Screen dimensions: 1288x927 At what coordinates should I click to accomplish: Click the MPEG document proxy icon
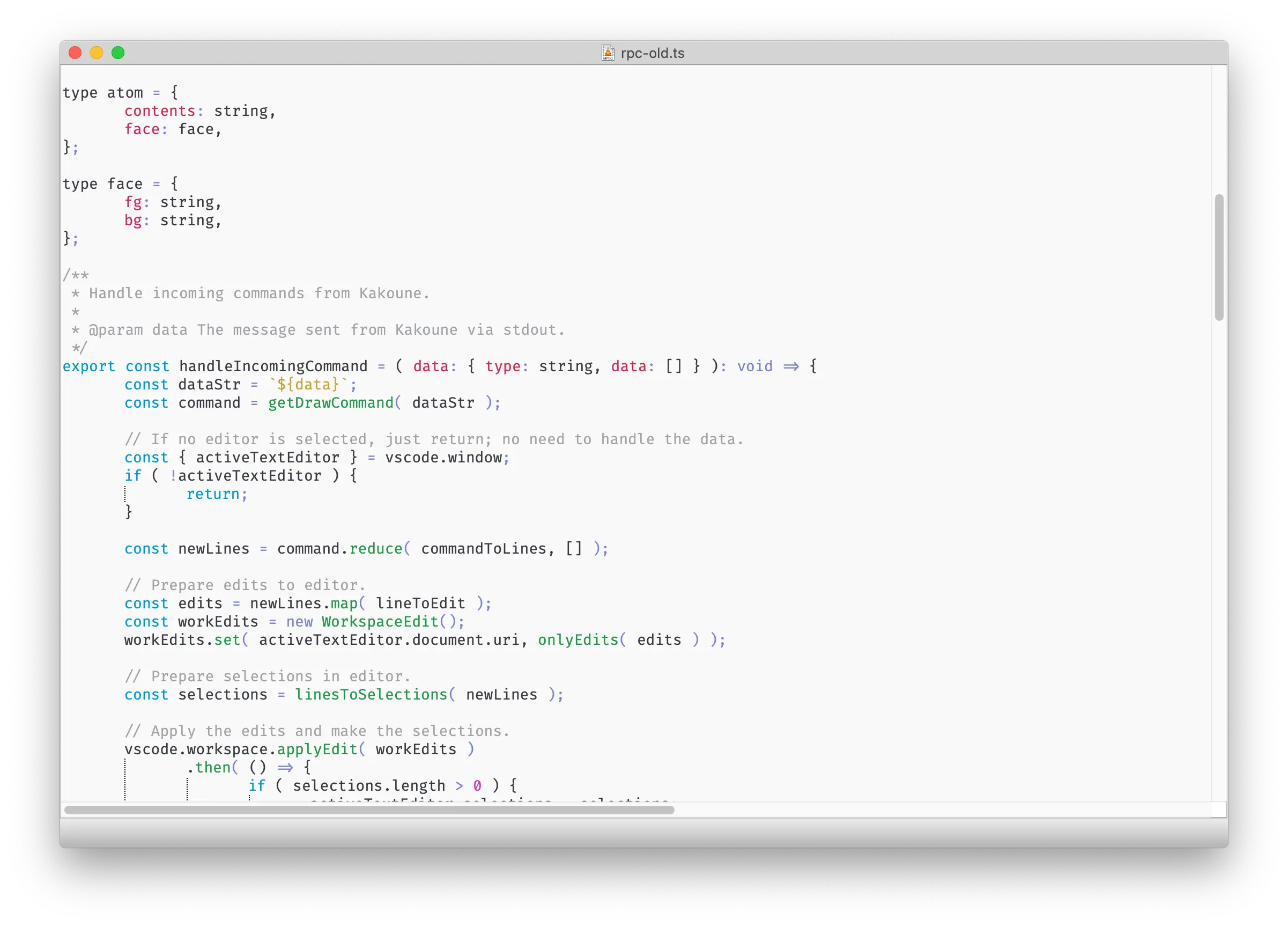607,53
